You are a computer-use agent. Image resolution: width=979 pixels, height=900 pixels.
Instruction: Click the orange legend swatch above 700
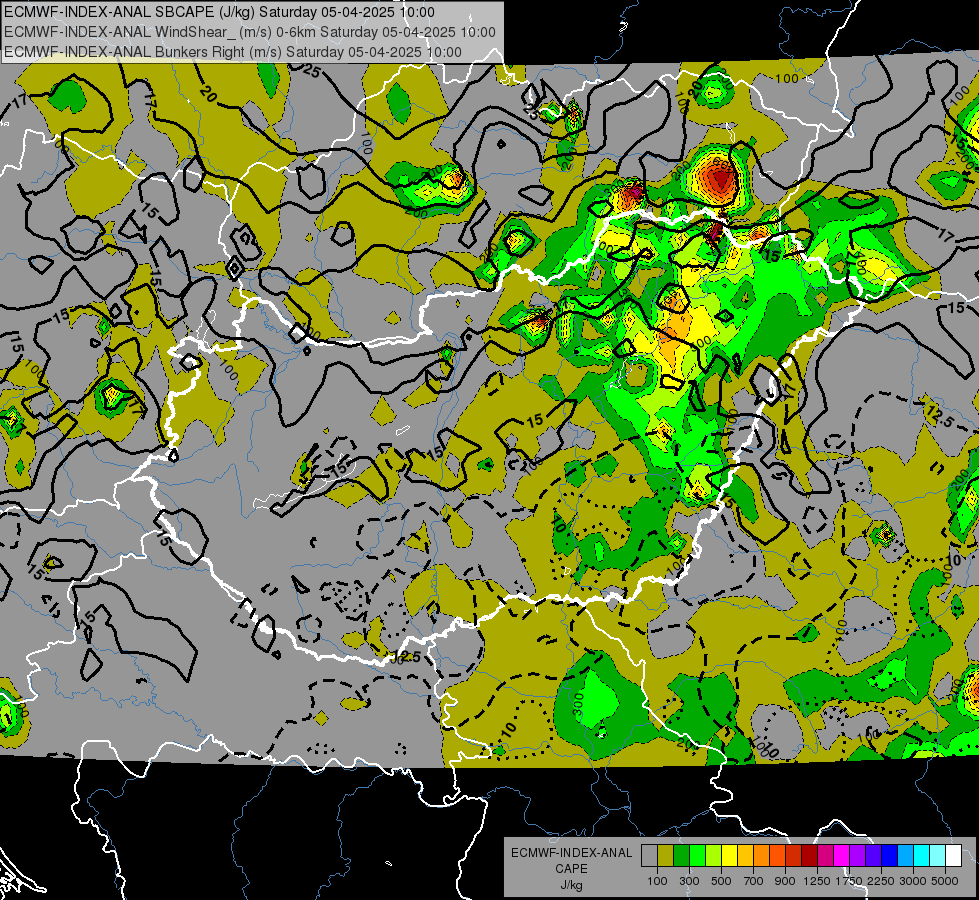[x=762, y=856]
